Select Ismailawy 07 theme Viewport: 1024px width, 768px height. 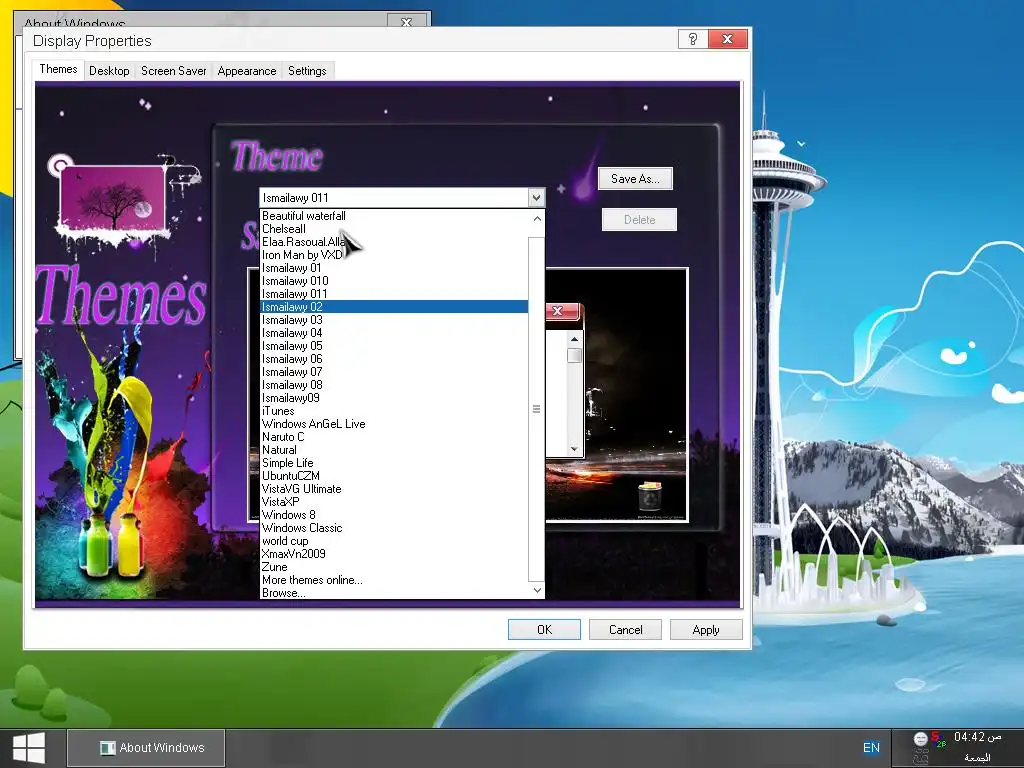(x=394, y=372)
